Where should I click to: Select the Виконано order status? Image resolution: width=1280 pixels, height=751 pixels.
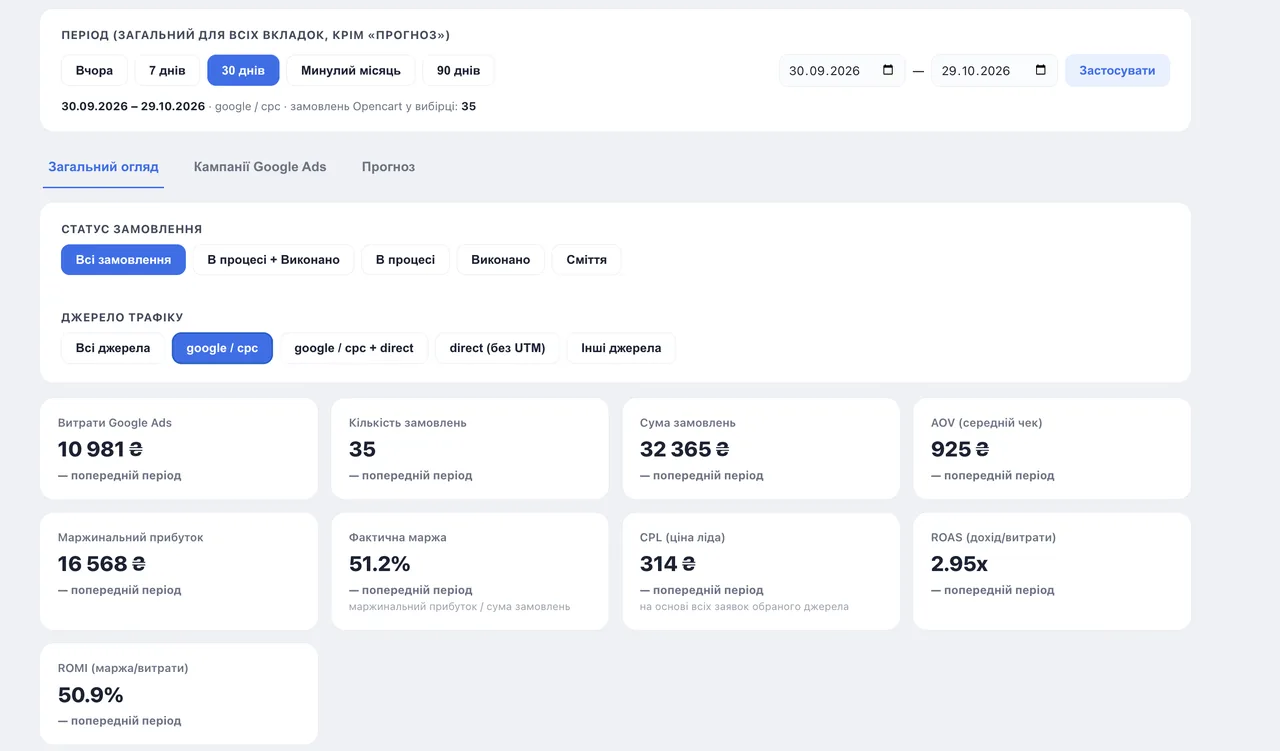coord(501,260)
